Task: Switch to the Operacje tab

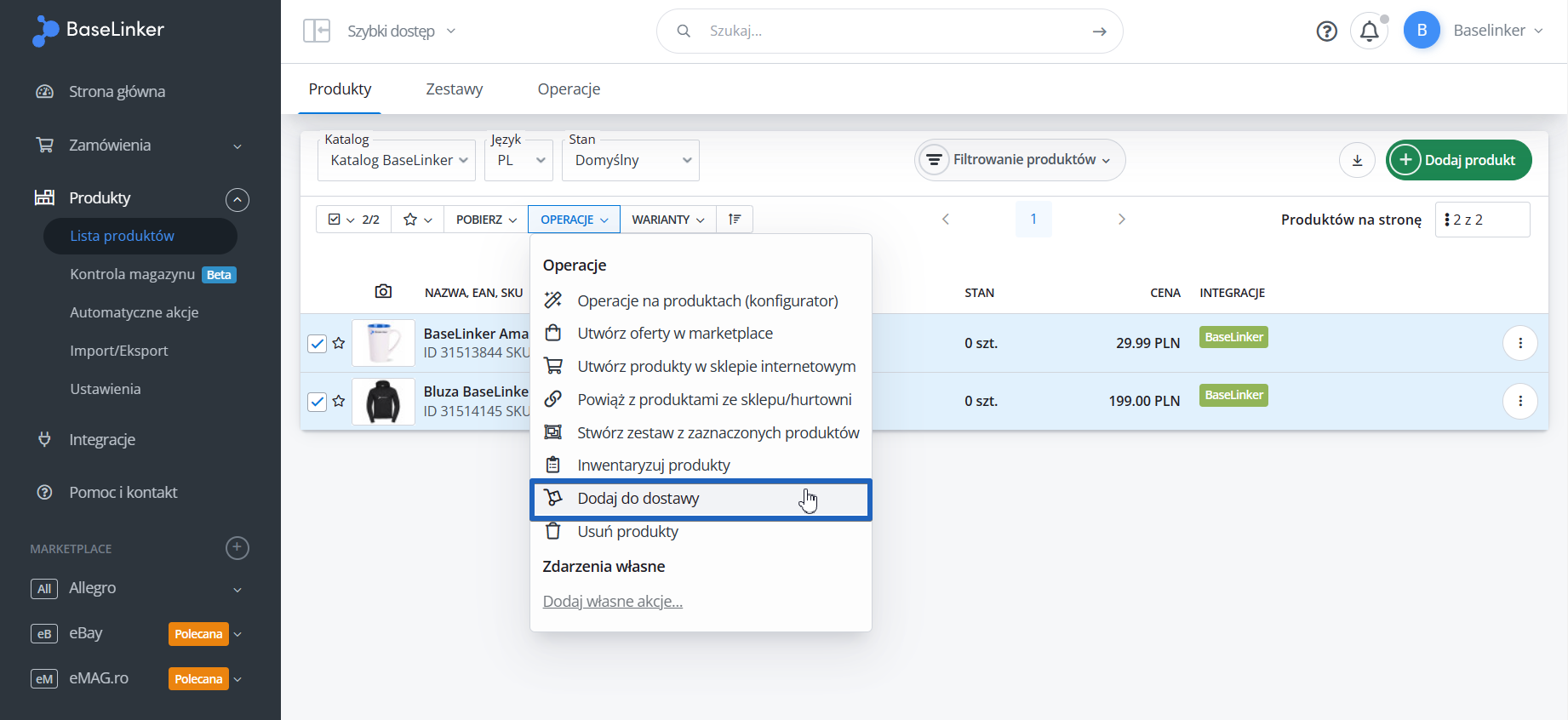Action: coord(569,89)
